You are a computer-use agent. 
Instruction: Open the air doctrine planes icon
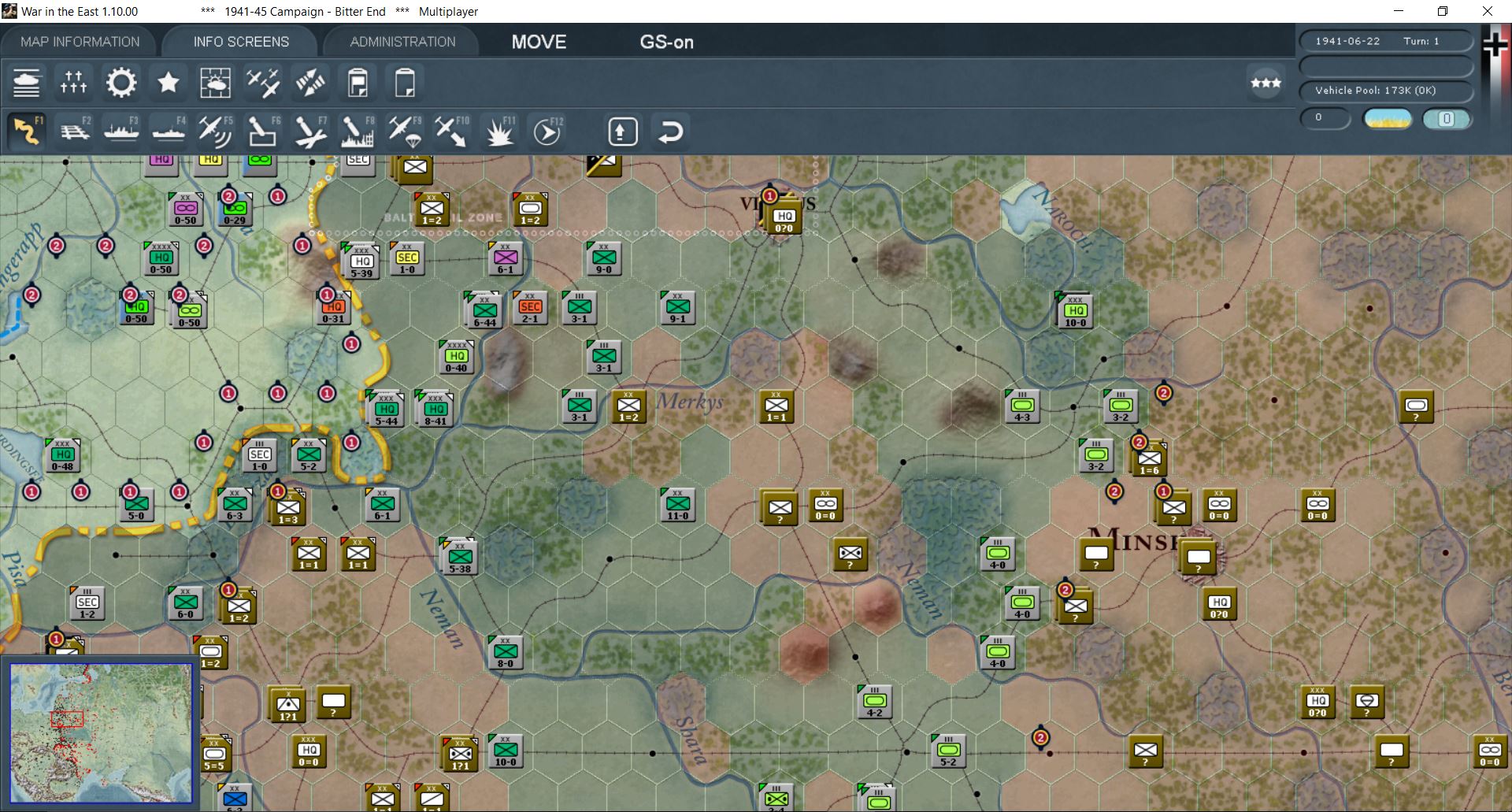coord(262,83)
